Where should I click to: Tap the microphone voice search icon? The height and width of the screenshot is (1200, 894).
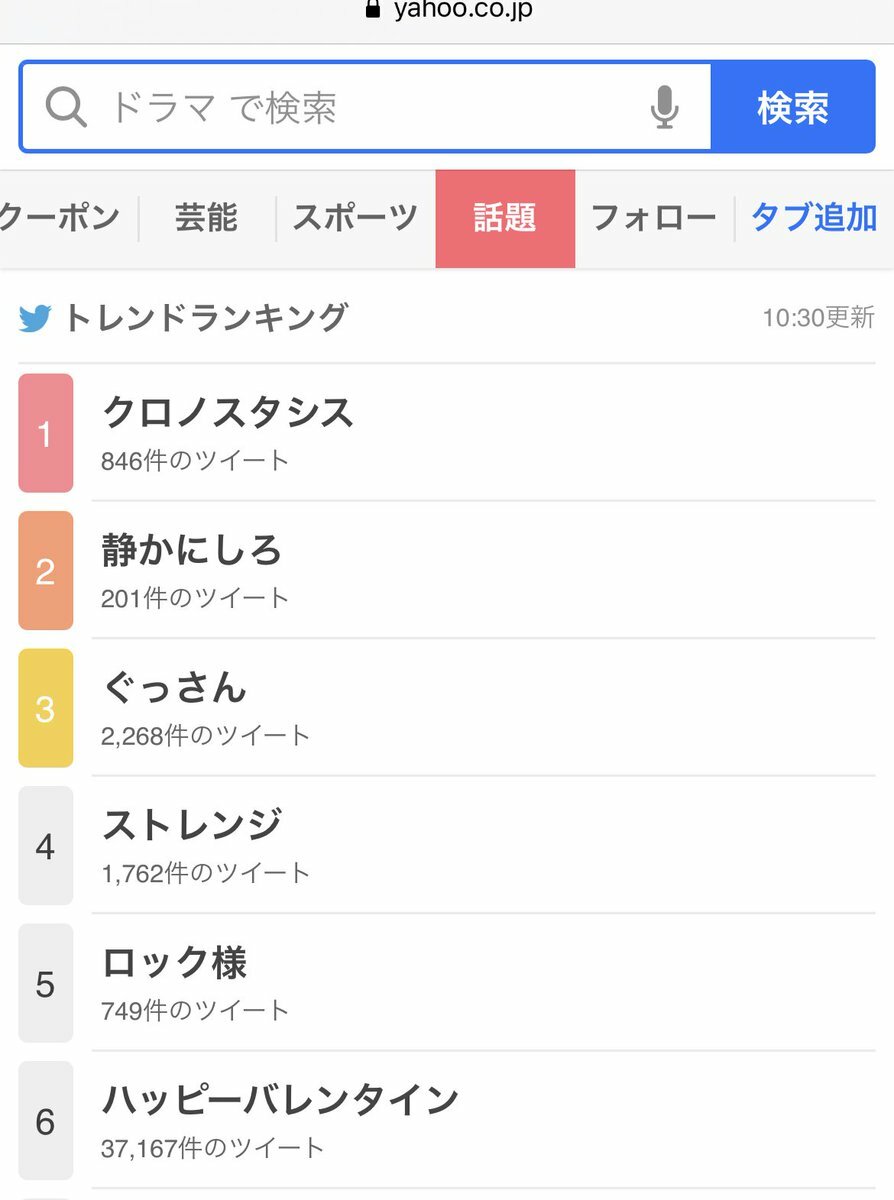[665, 107]
